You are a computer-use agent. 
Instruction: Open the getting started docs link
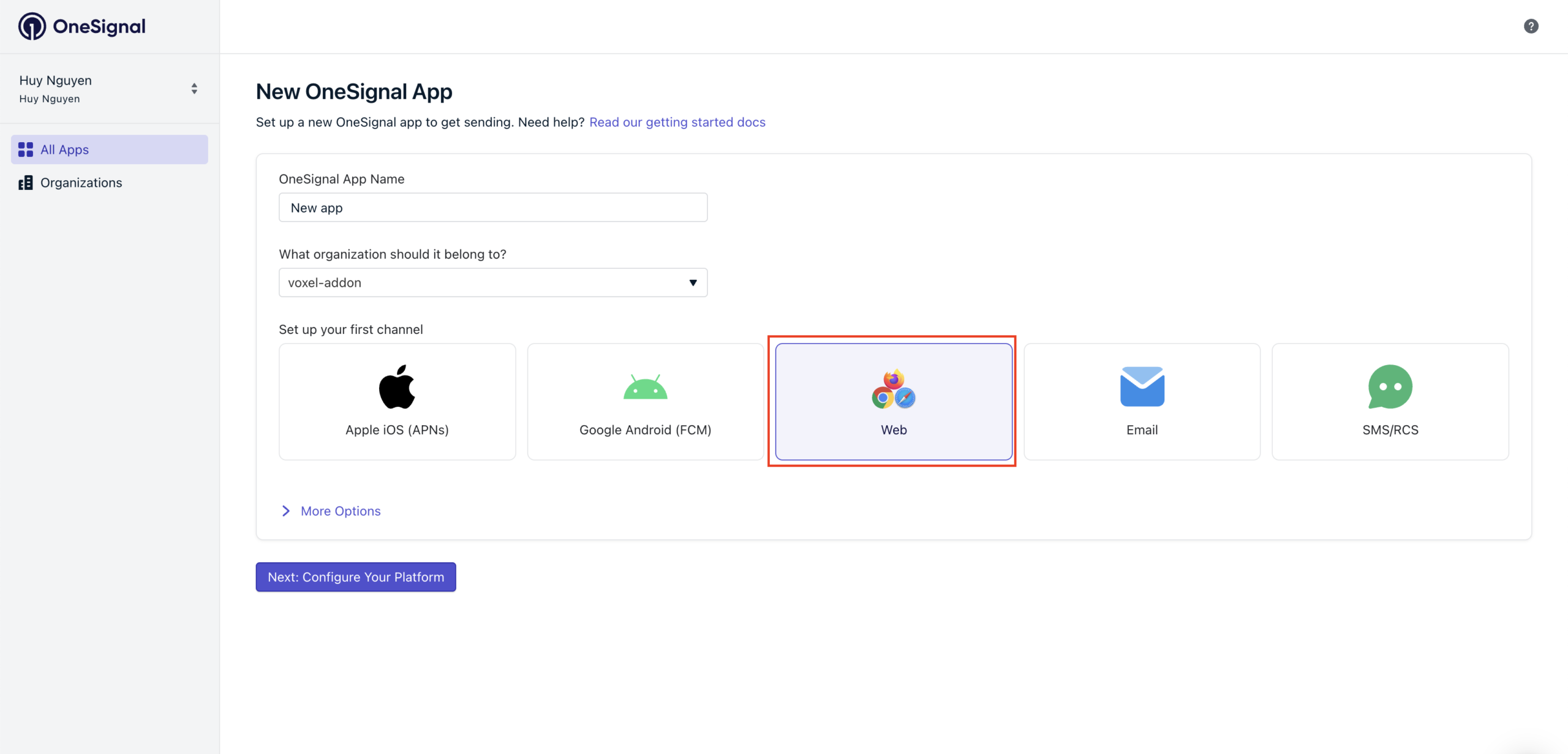[677, 122]
